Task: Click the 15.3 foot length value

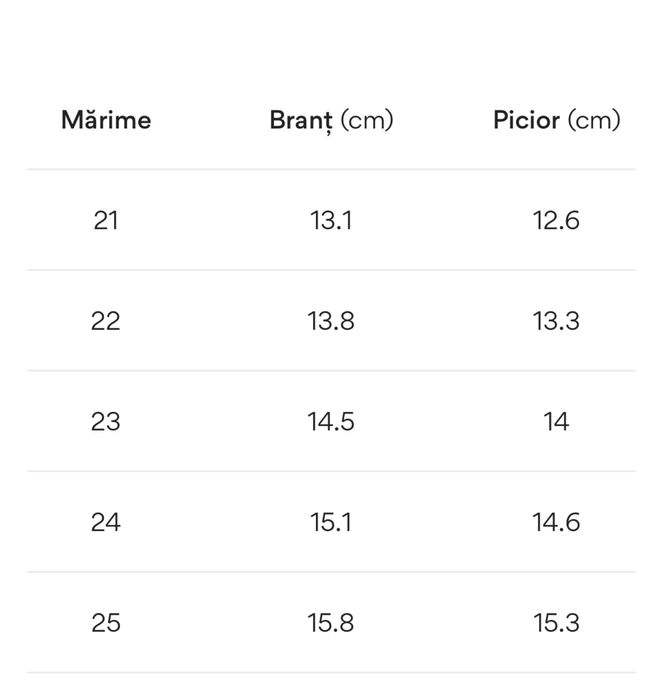Action: pyautogui.click(x=556, y=623)
